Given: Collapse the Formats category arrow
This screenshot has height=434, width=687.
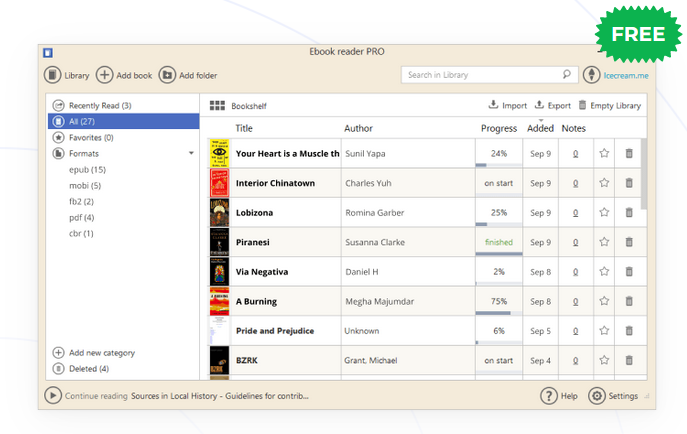Looking at the screenshot, I should click(191, 153).
